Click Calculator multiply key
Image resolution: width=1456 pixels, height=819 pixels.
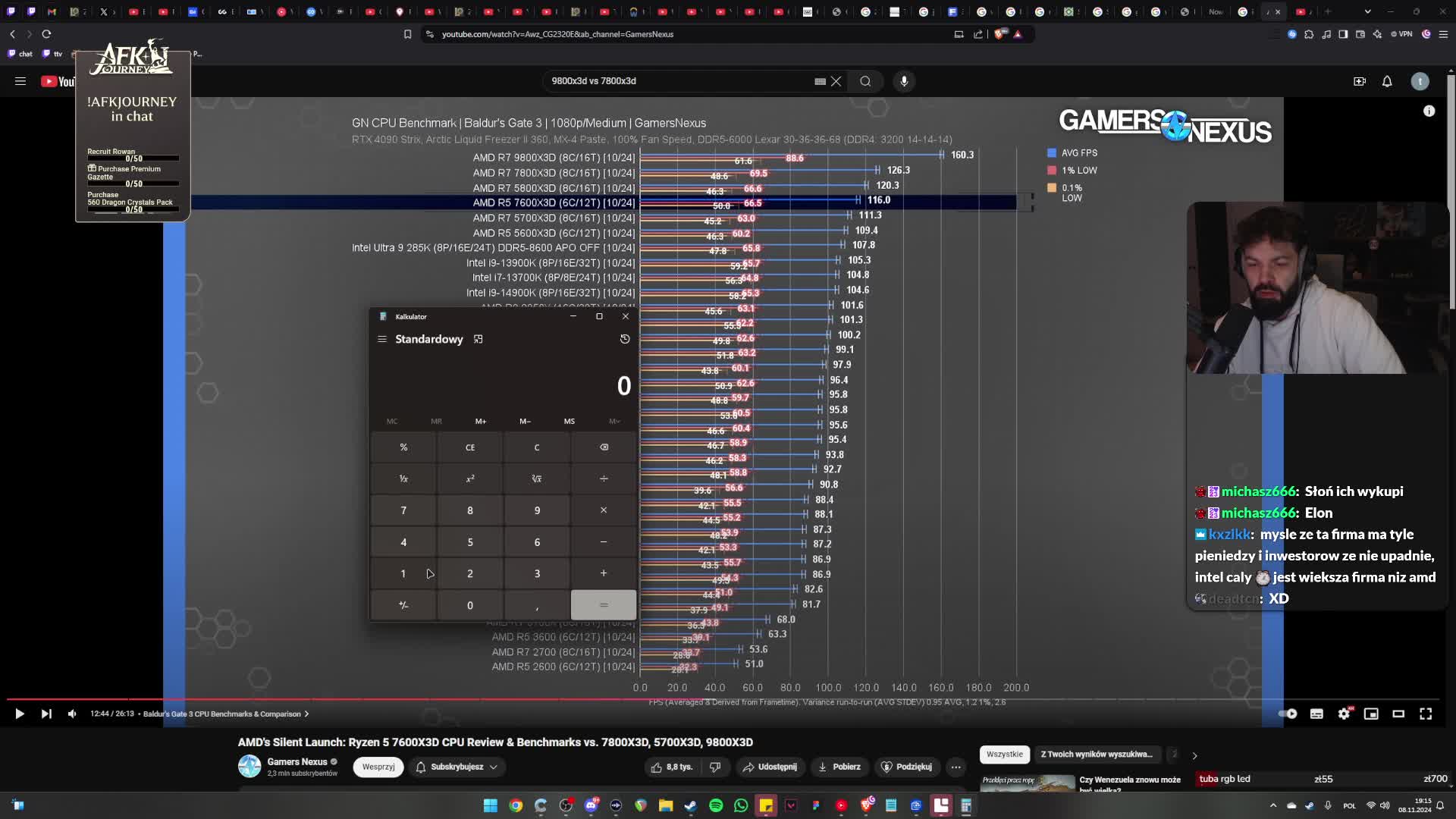(604, 510)
